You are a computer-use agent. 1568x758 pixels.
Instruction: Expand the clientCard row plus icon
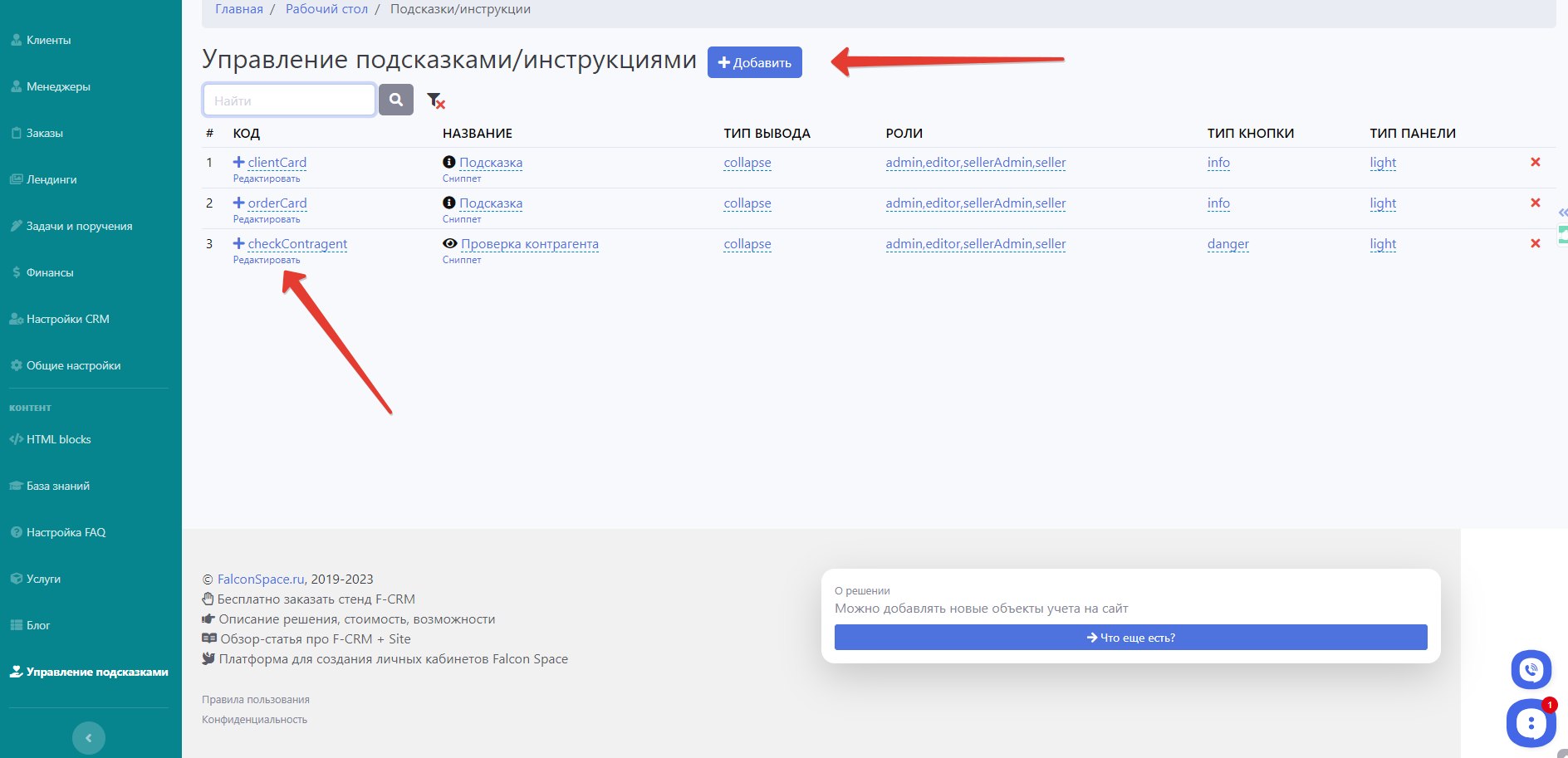click(239, 162)
